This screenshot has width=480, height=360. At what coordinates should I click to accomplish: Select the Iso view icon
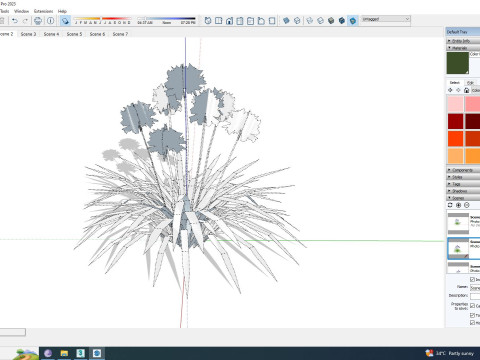pos(208,21)
